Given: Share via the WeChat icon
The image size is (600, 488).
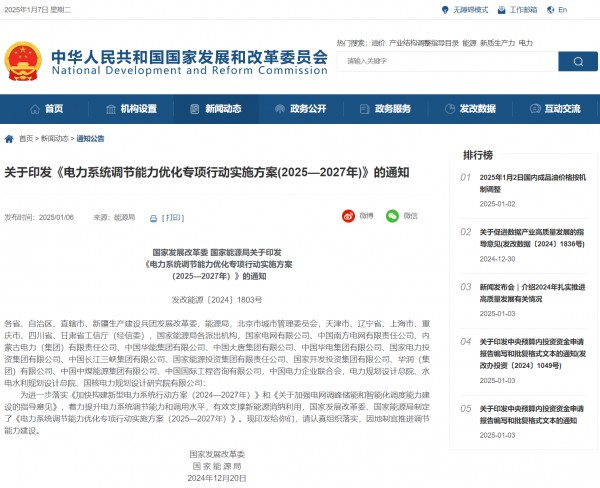Looking at the screenshot, I should (x=392, y=216).
